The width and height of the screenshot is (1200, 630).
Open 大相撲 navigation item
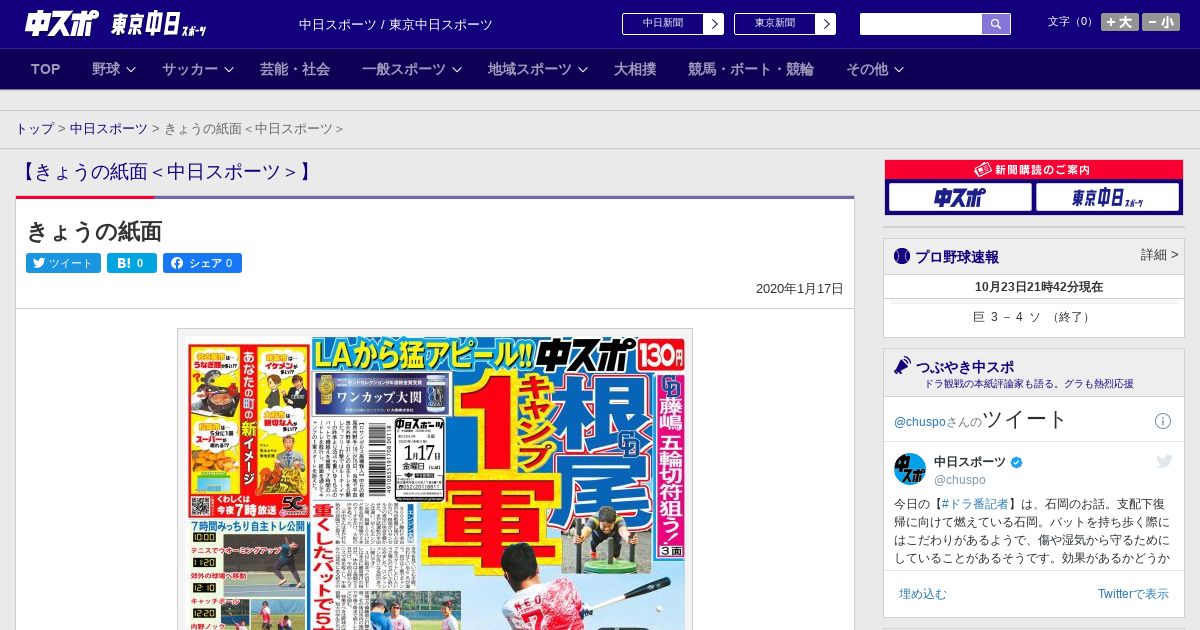click(635, 69)
